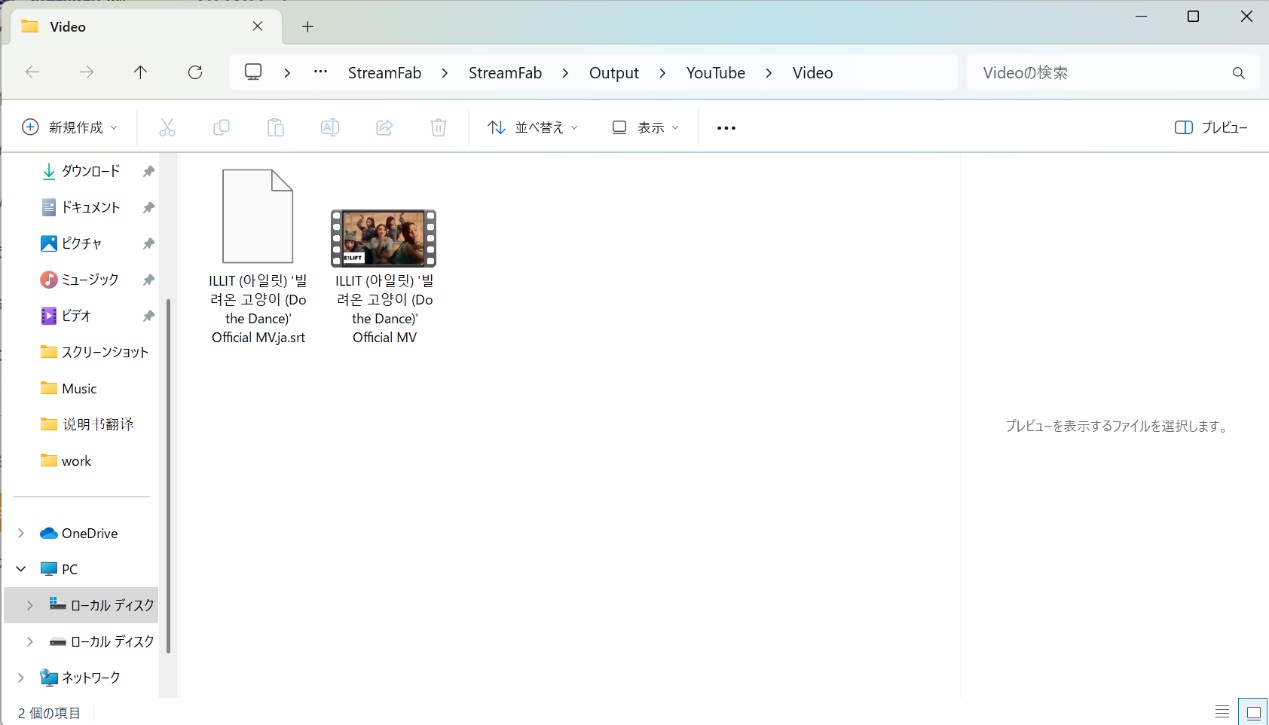Go back with the left arrow
Screen dimensions: 1269x725
(32, 72)
